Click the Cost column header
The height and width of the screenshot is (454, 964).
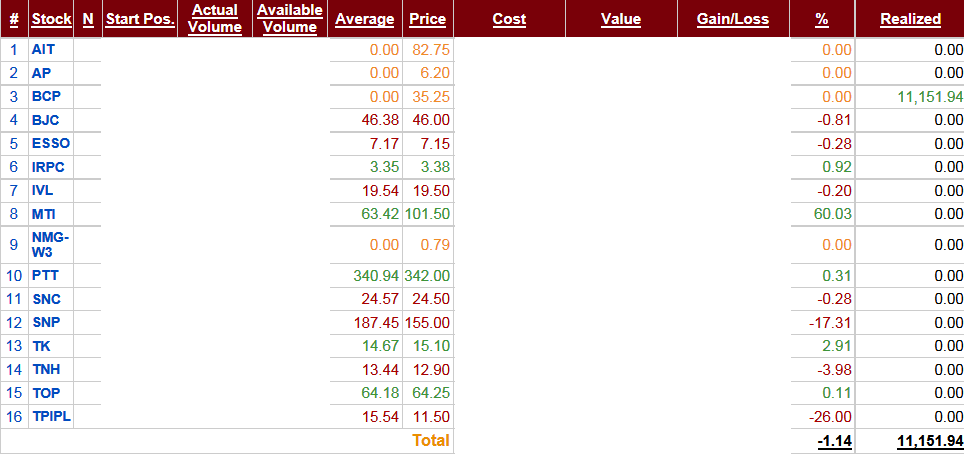tap(509, 19)
